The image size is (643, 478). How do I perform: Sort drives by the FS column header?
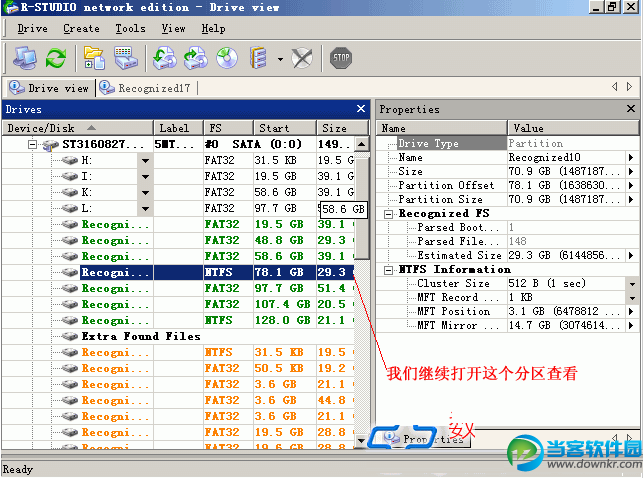click(x=228, y=128)
